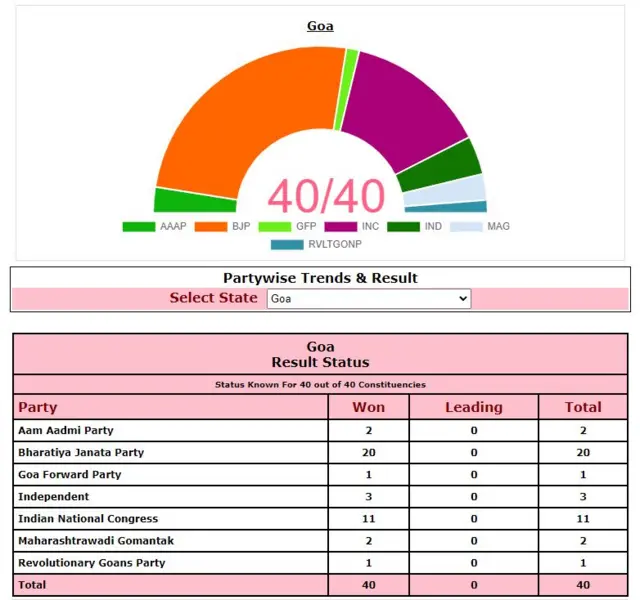The height and width of the screenshot is (600, 640).
Task: Click the Leading column header
Action: click(x=473, y=407)
